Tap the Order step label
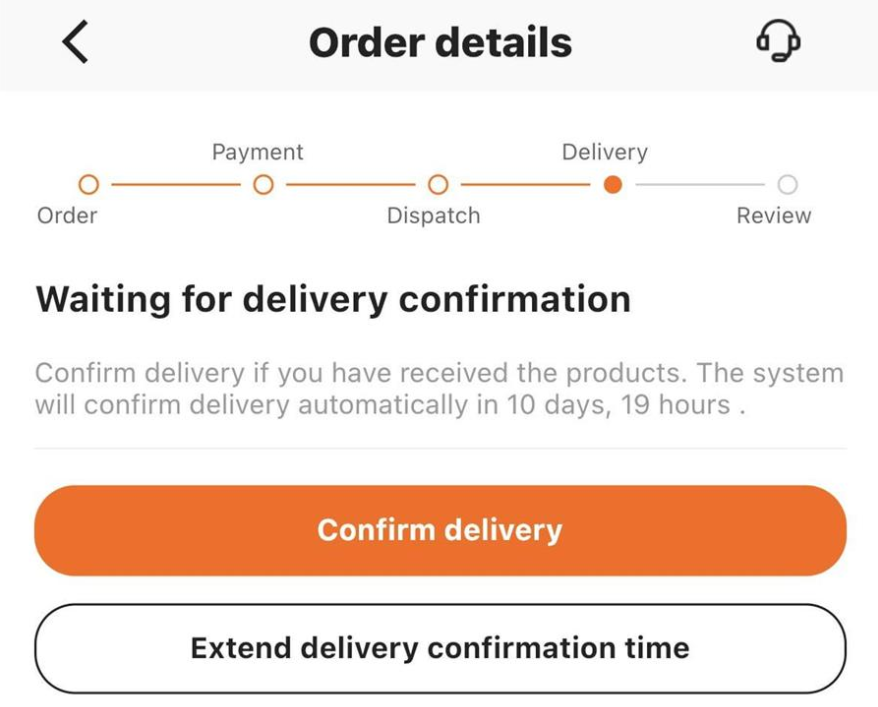 67,216
